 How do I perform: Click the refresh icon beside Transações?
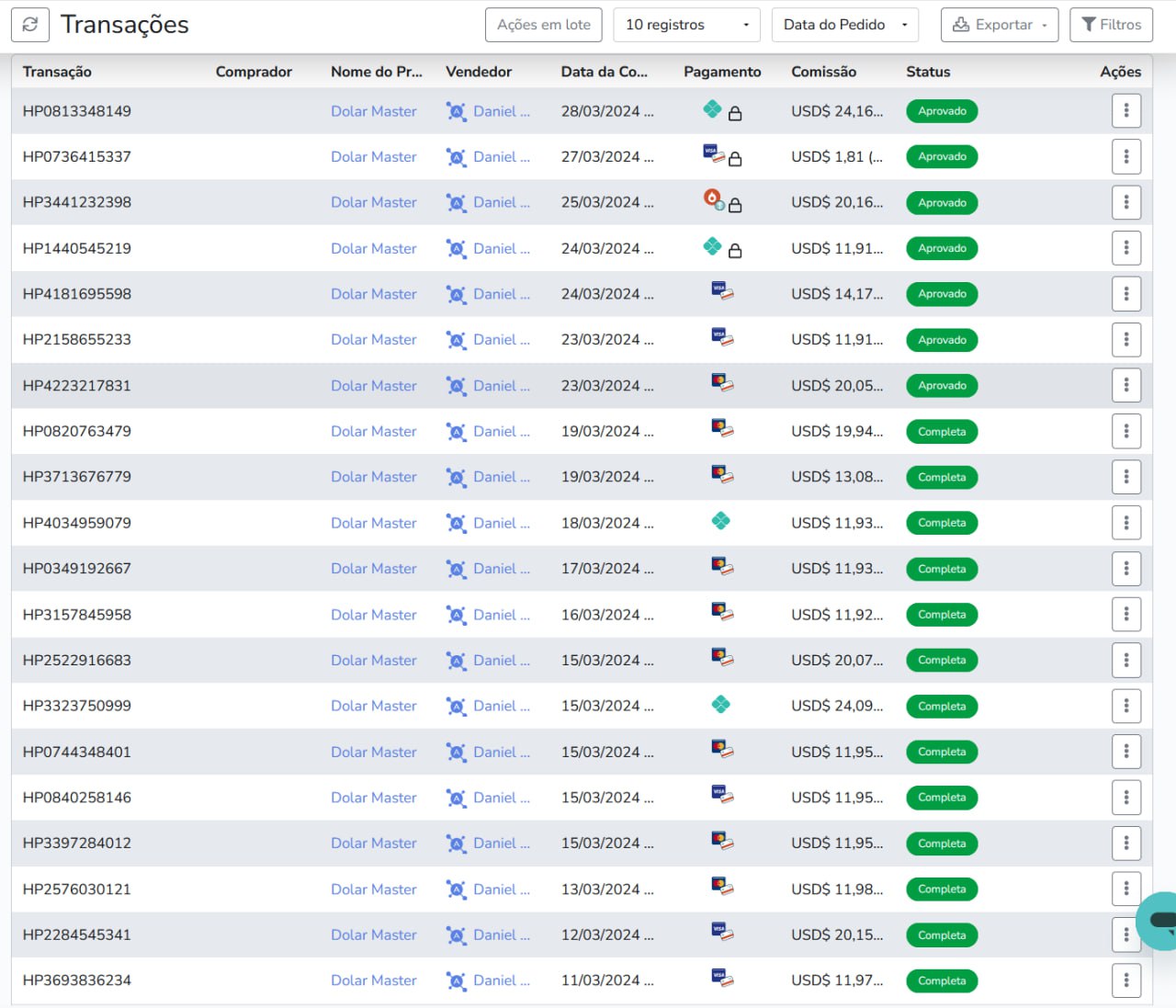(30, 25)
